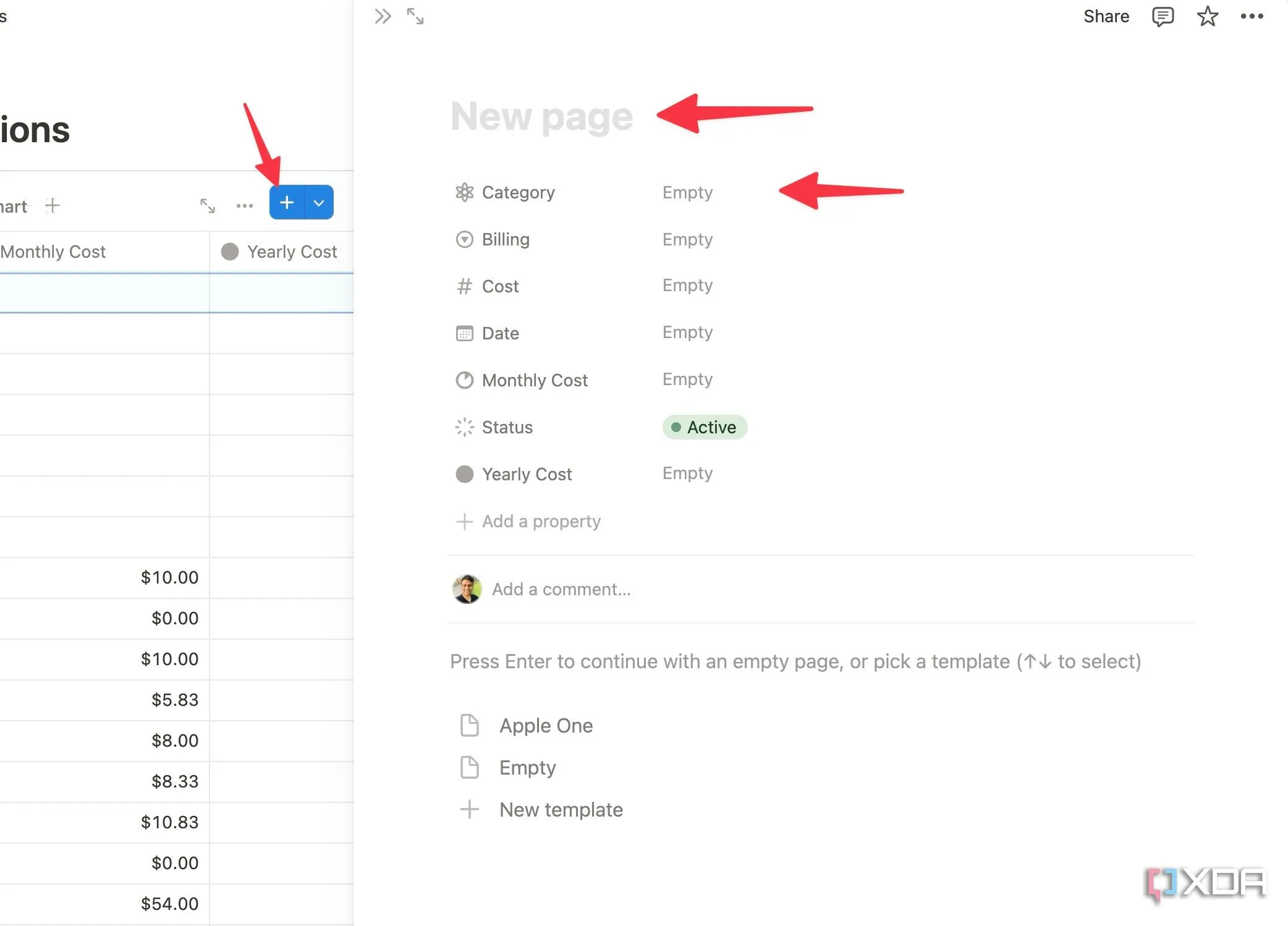Open page in full page view
Screen dimensions: 1288x926
pyautogui.click(x=415, y=16)
